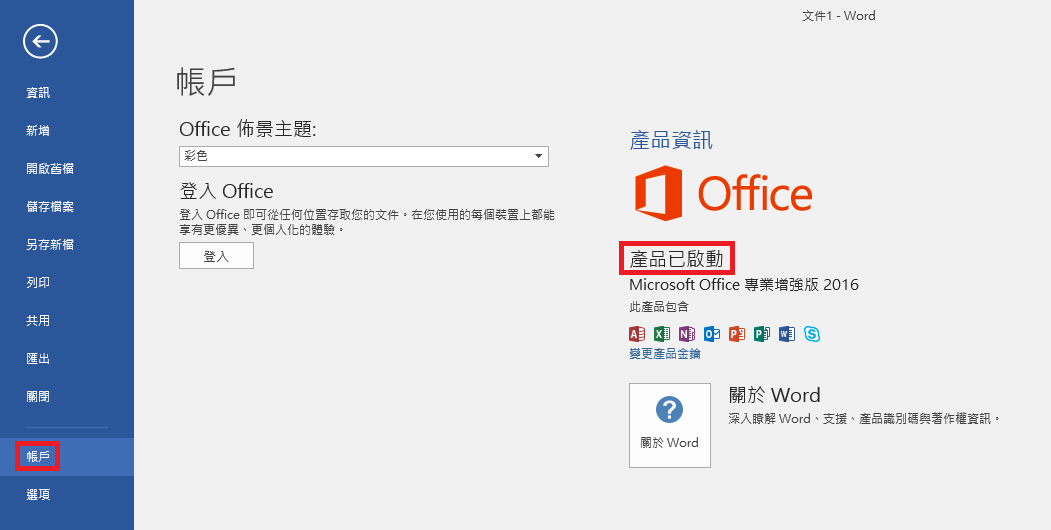Click the Skype for Business icon
This screenshot has height=530, width=1051.
coord(812,334)
